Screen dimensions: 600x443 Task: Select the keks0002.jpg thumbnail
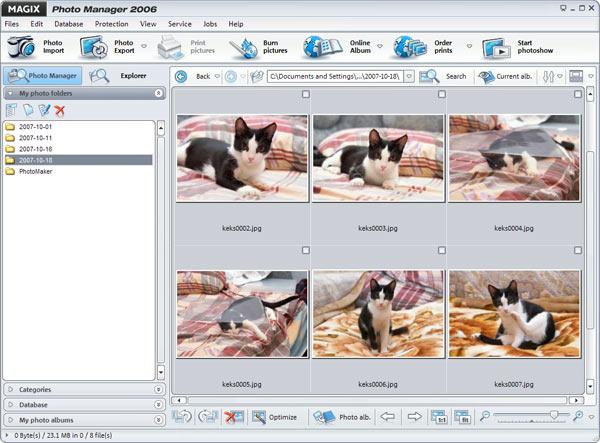point(242,158)
